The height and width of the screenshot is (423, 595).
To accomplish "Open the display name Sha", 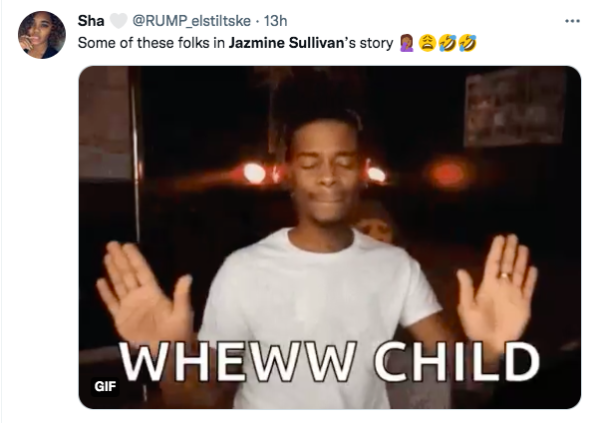I will pyautogui.click(x=91, y=21).
